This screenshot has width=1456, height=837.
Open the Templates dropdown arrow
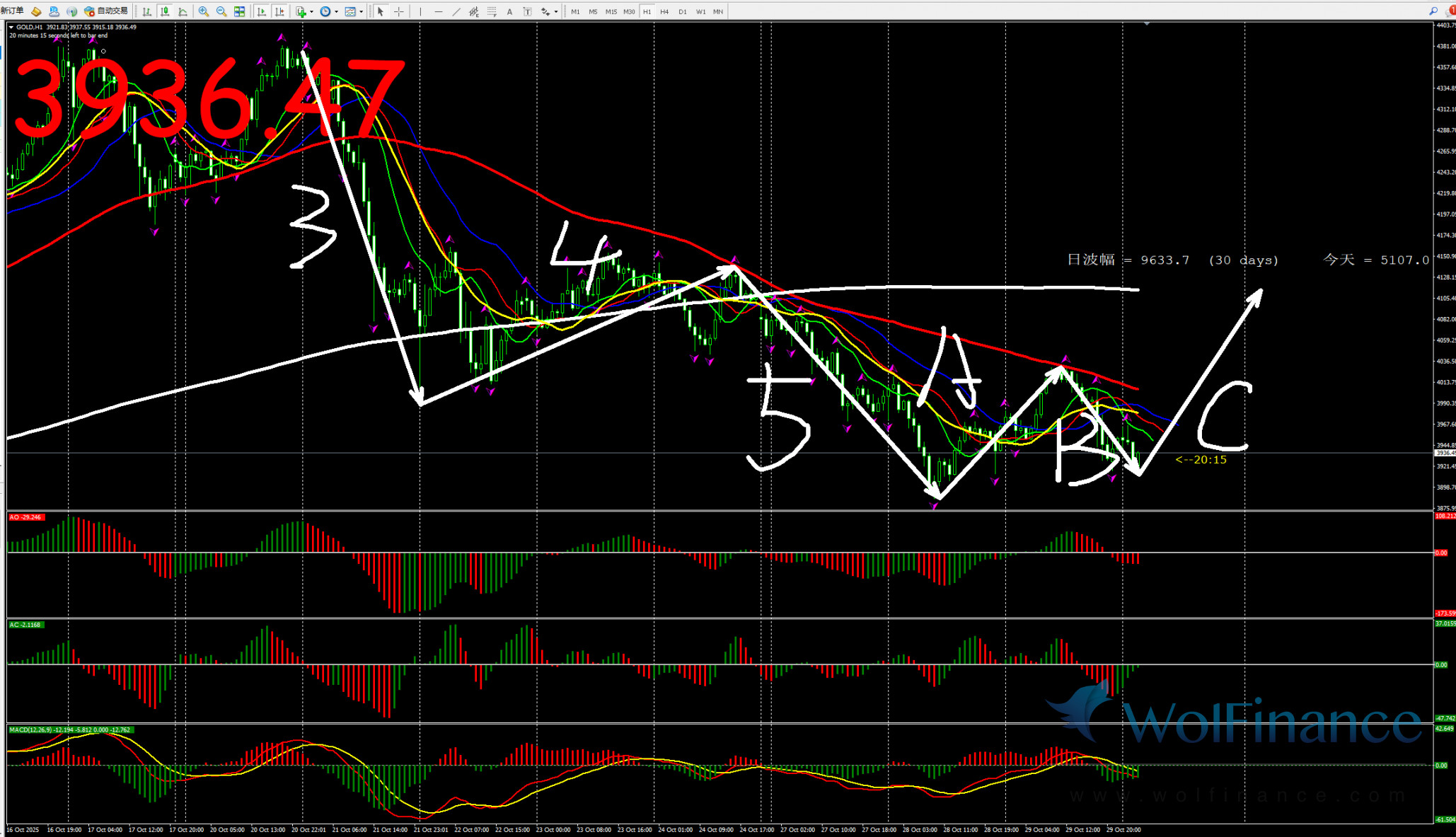point(361,11)
